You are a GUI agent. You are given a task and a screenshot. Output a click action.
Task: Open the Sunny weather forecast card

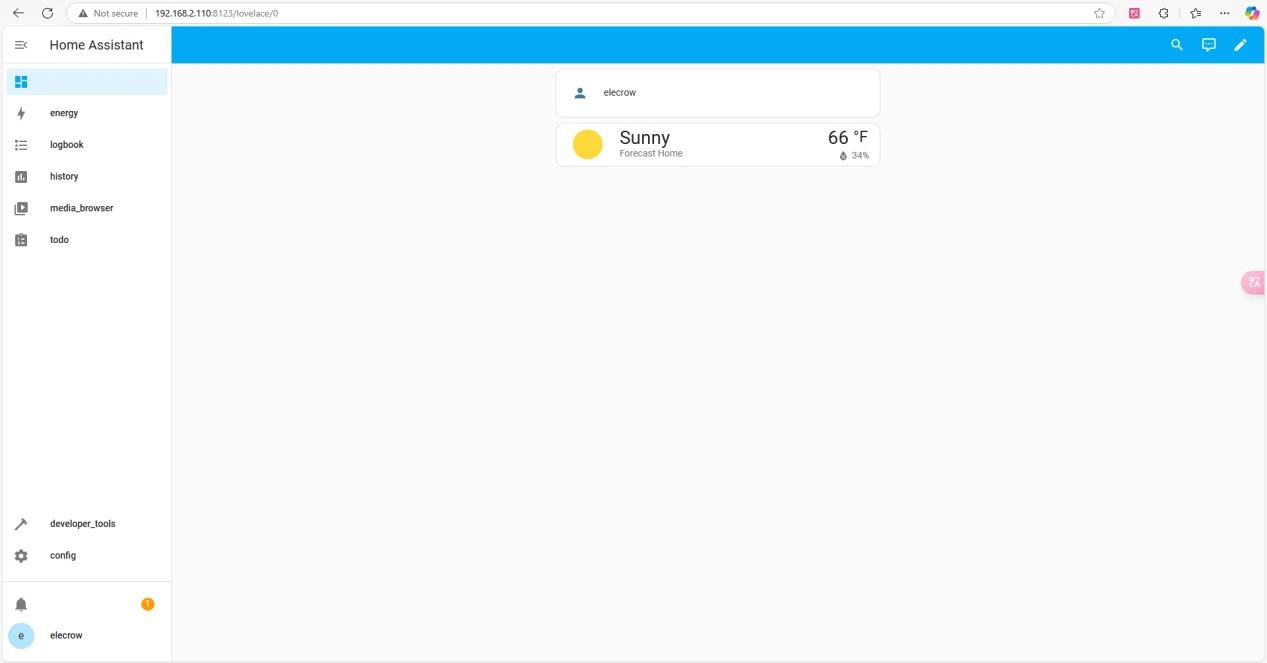coord(717,145)
